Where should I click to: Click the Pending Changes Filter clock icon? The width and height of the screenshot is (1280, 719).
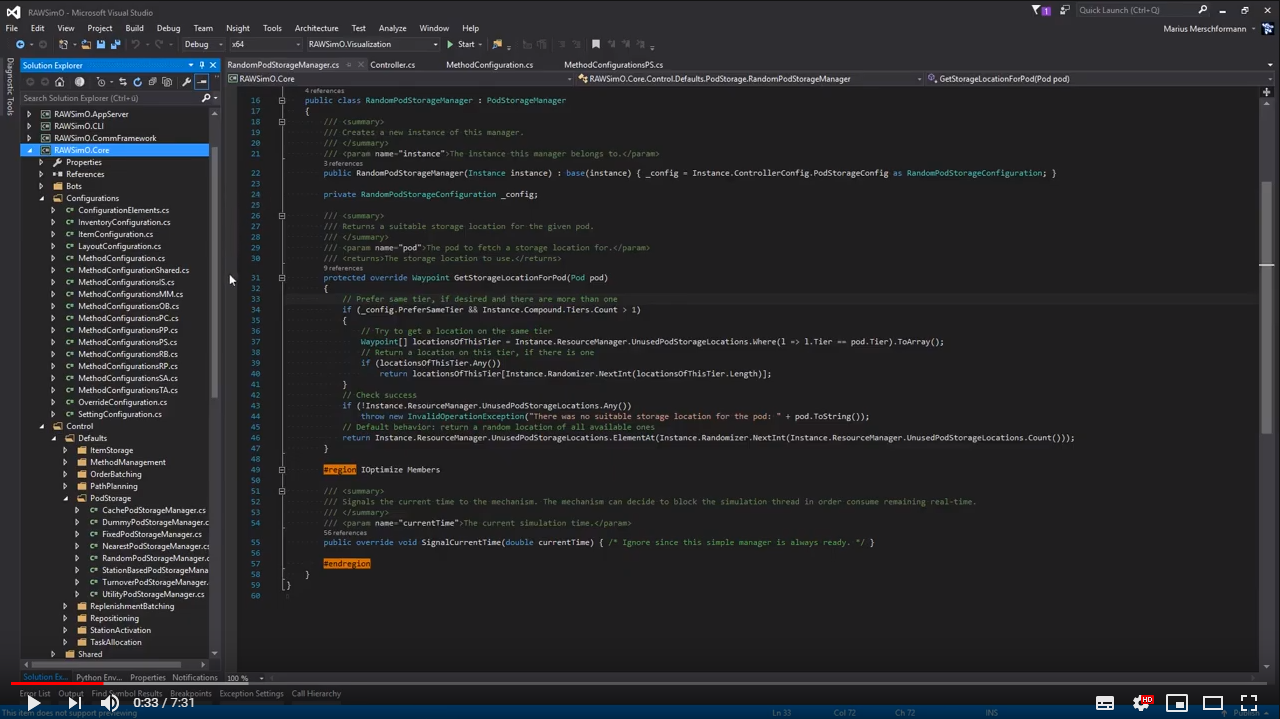click(x=101, y=82)
